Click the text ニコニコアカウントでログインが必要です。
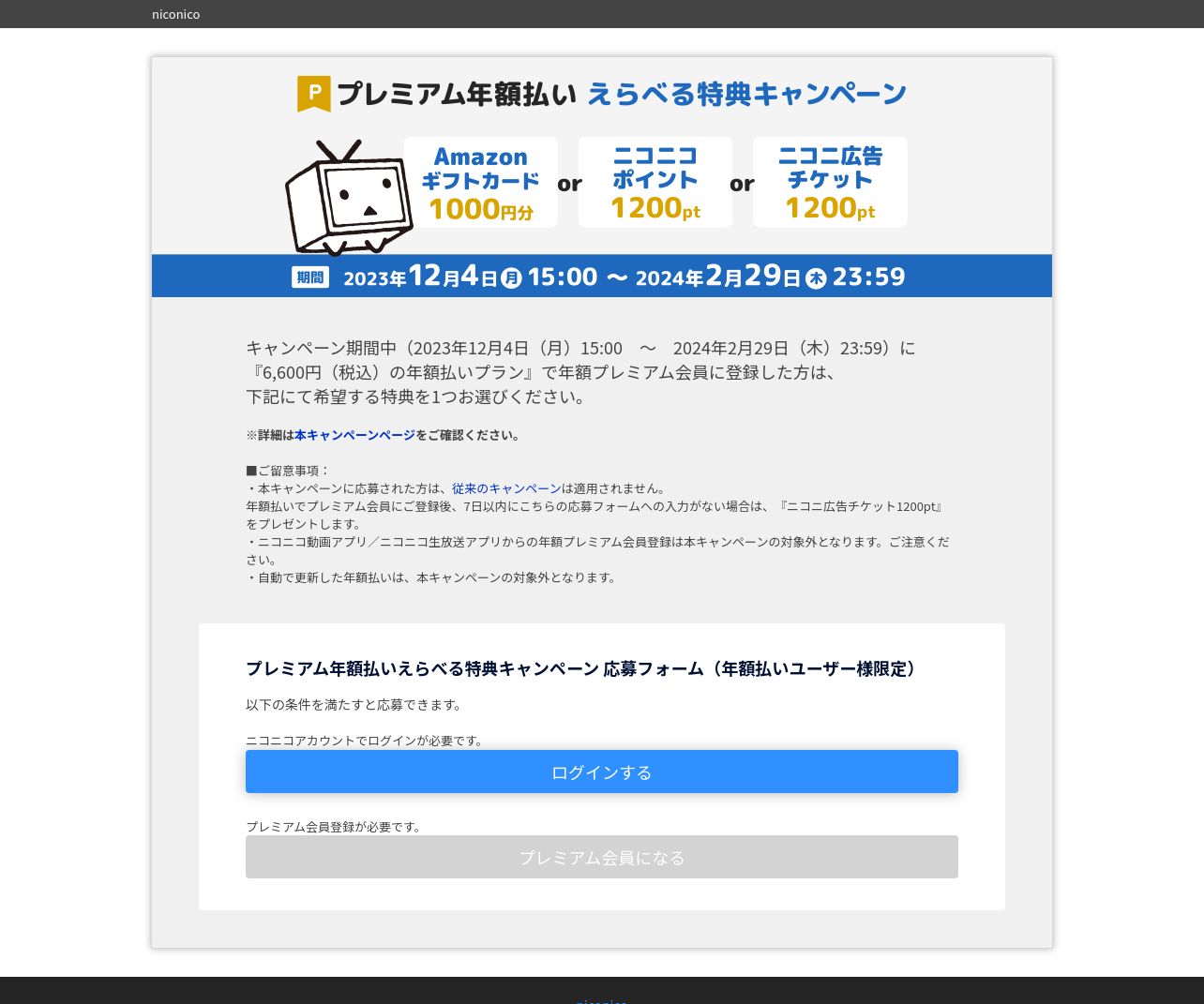 tap(366, 741)
